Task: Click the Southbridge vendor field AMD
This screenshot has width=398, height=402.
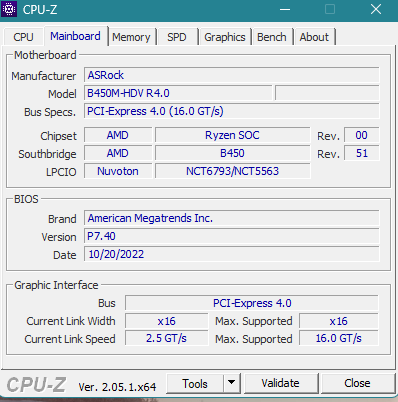Action: click(x=118, y=153)
